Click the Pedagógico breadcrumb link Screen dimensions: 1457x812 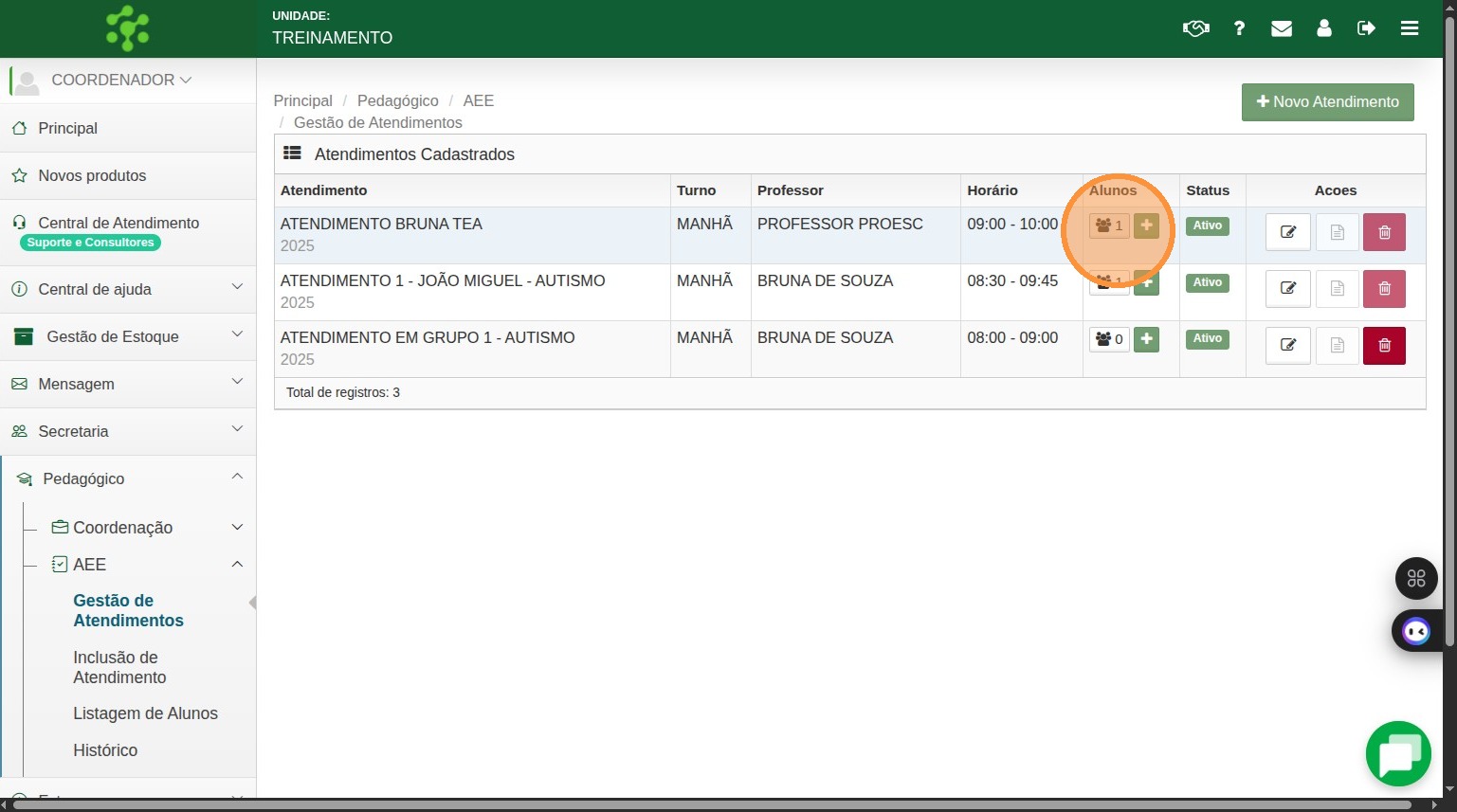click(397, 100)
